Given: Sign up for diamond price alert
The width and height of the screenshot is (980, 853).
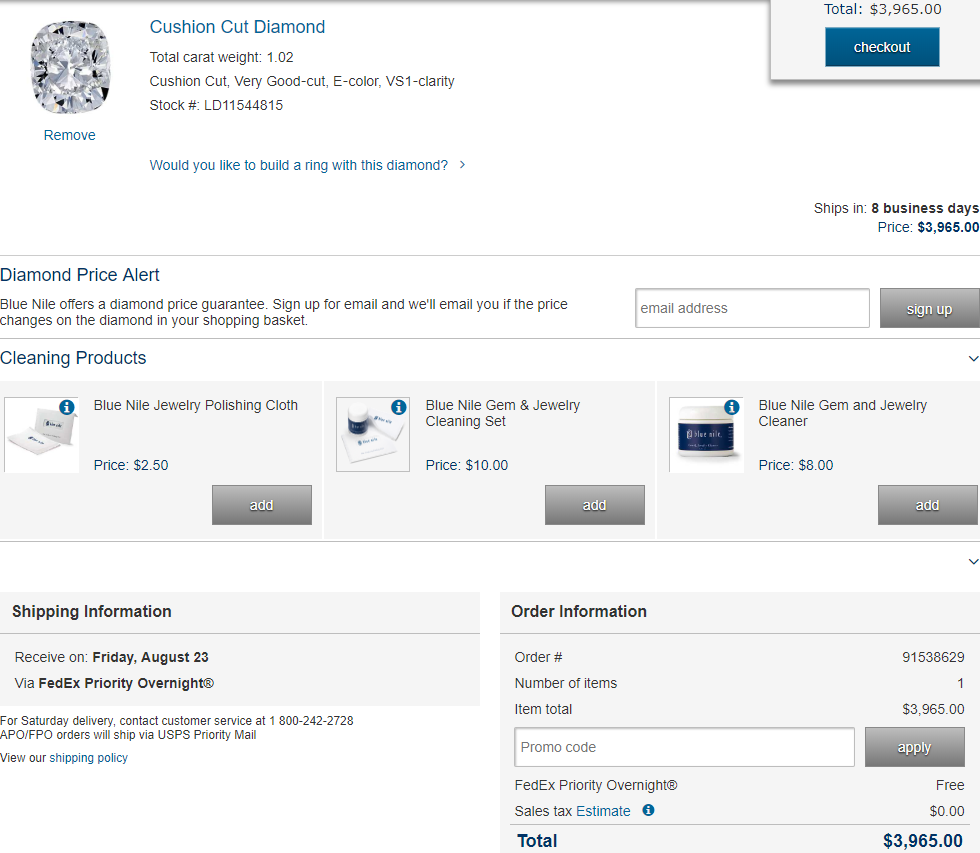Looking at the screenshot, I should [x=929, y=308].
